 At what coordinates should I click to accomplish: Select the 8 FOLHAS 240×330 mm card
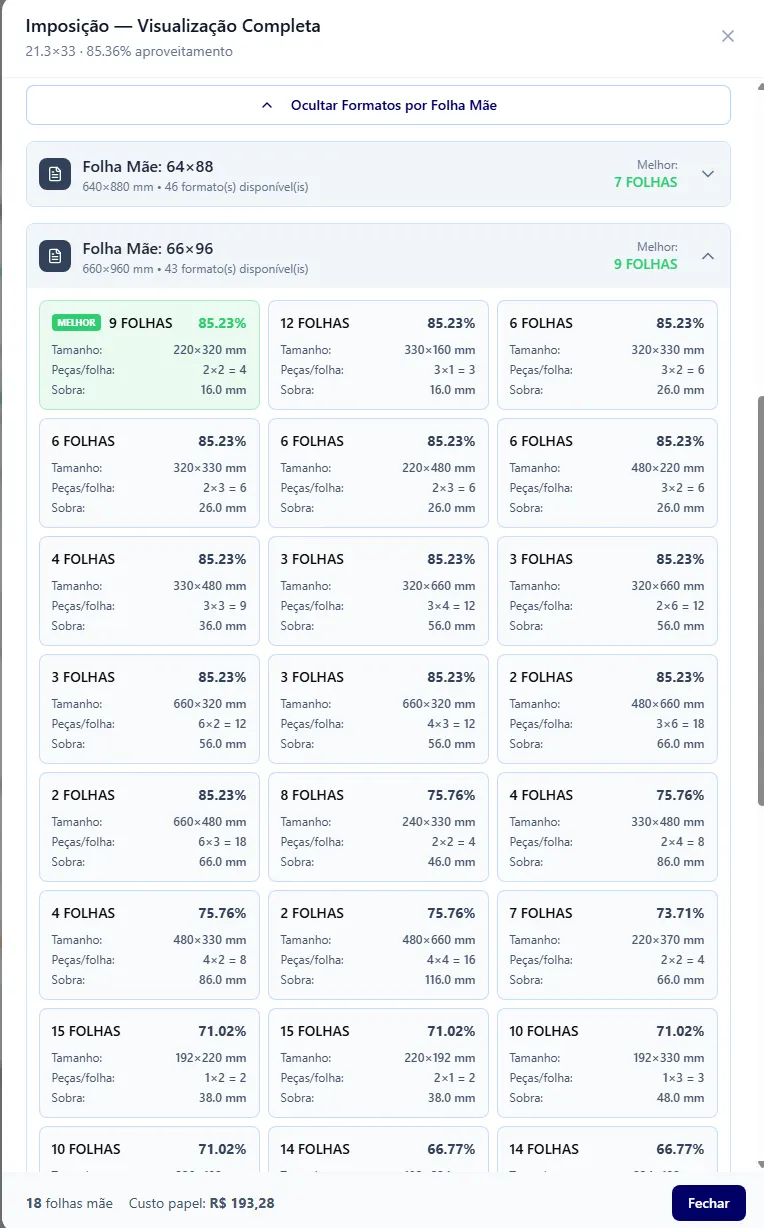(378, 827)
